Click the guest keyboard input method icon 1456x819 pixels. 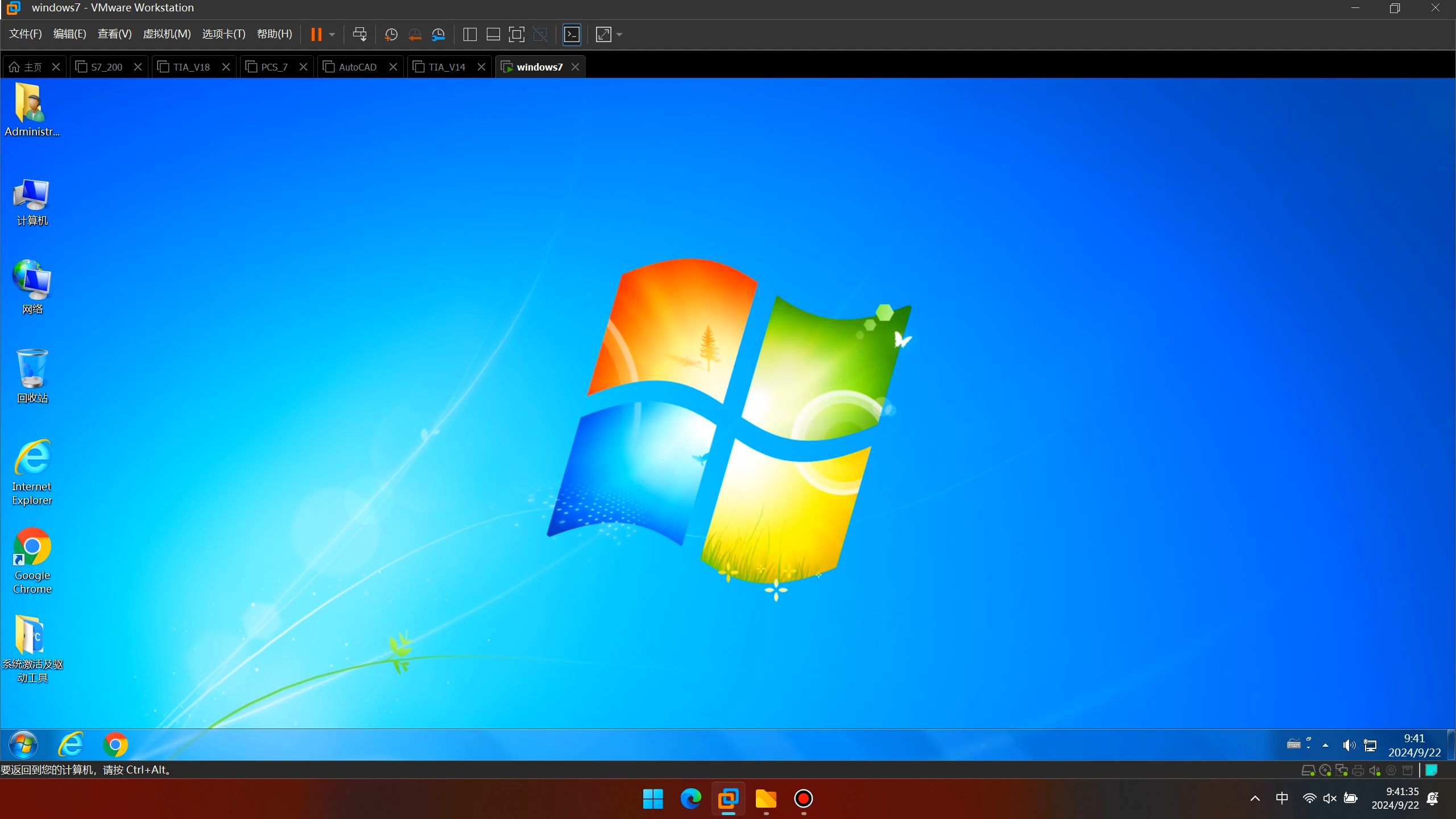pyautogui.click(x=1294, y=744)
